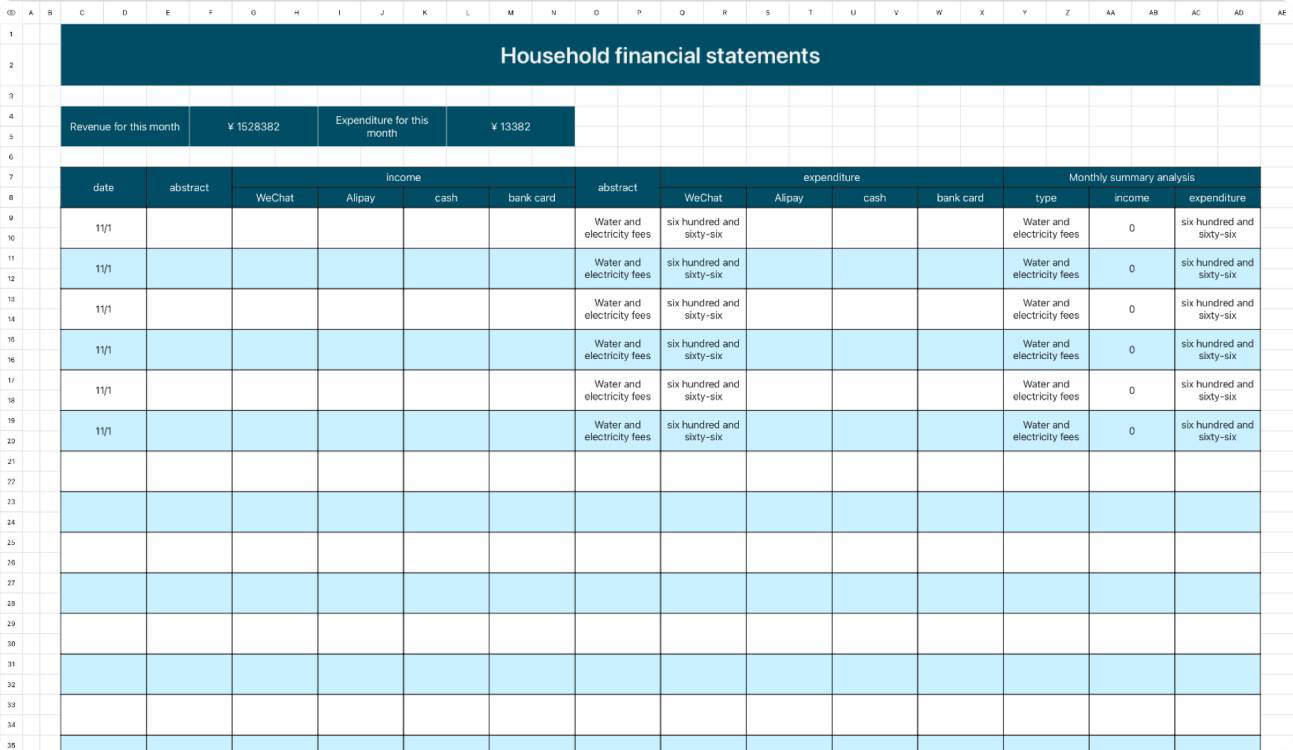Viewport: 1293px width, 750px height.
Task: Click the Revenue for this month cell
Action: [125, 126]
